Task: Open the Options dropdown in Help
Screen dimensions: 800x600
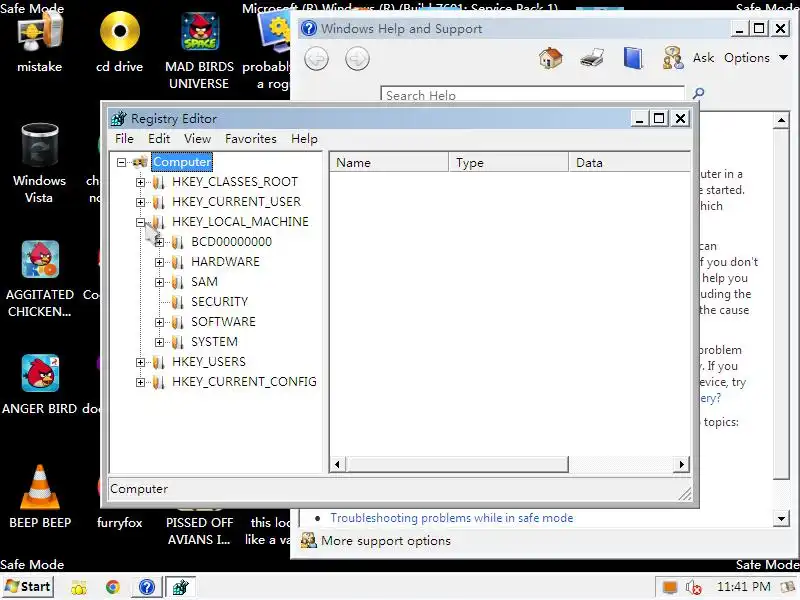Action: (756, 58)
